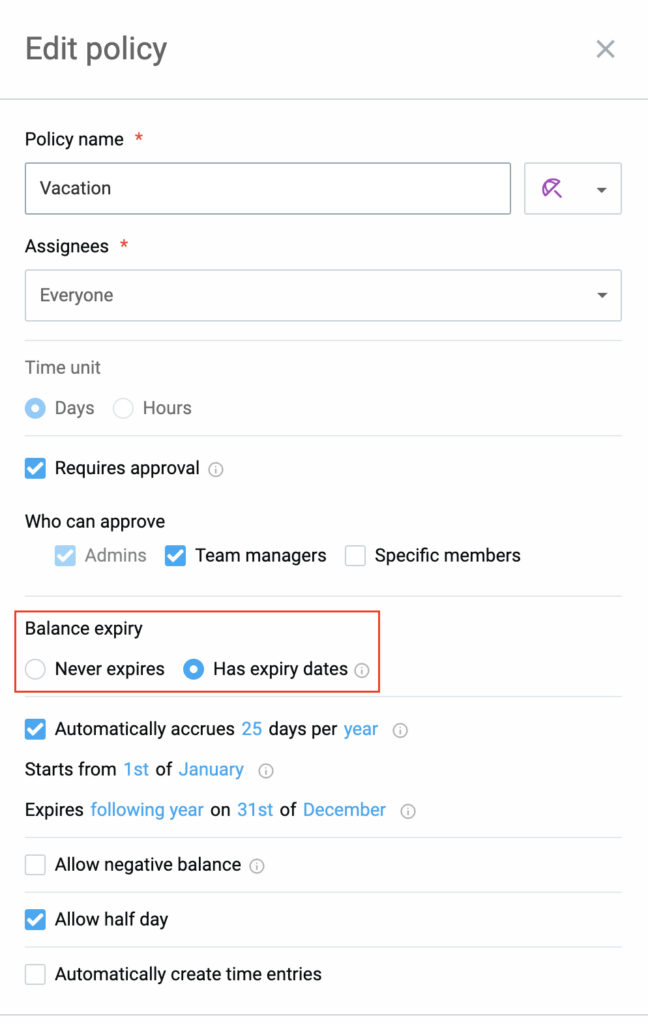Screen dimensions: 648x1024
Task: Click the January month link
Action: click(211, 770)
